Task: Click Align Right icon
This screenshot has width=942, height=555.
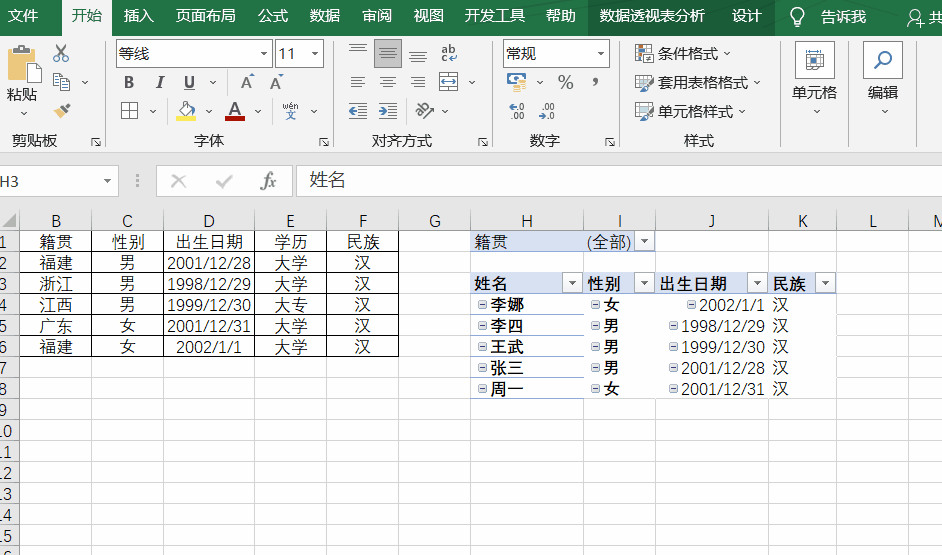Action: [418, 82]
